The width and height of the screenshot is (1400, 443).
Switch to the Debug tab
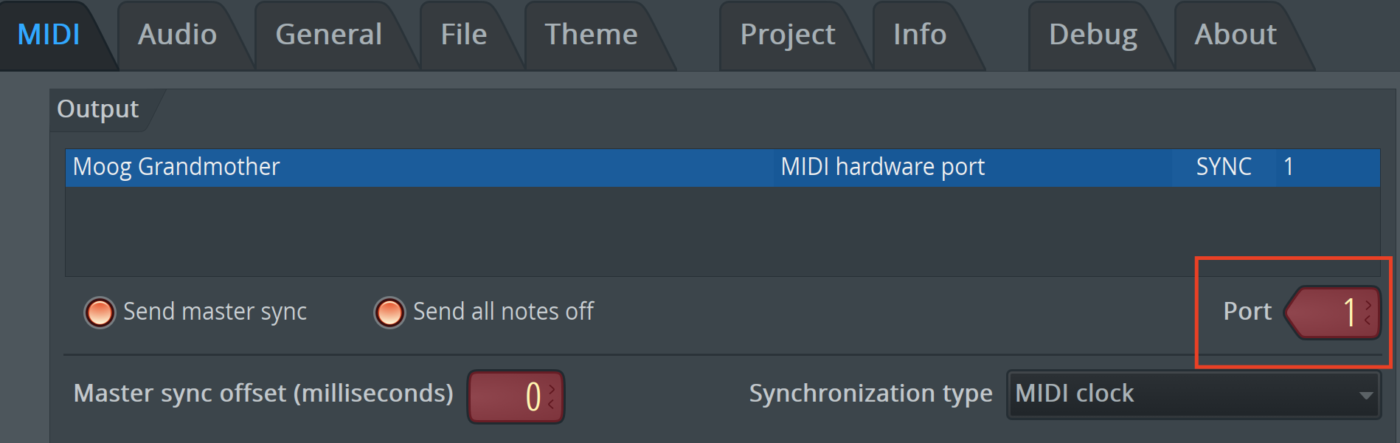click(x=1092, y=35)
